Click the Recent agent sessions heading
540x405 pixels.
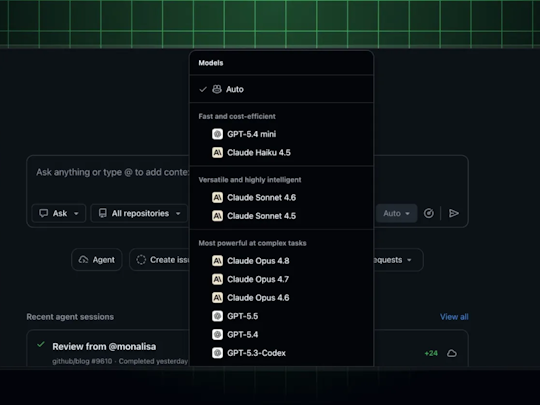(x=70, y=317)
